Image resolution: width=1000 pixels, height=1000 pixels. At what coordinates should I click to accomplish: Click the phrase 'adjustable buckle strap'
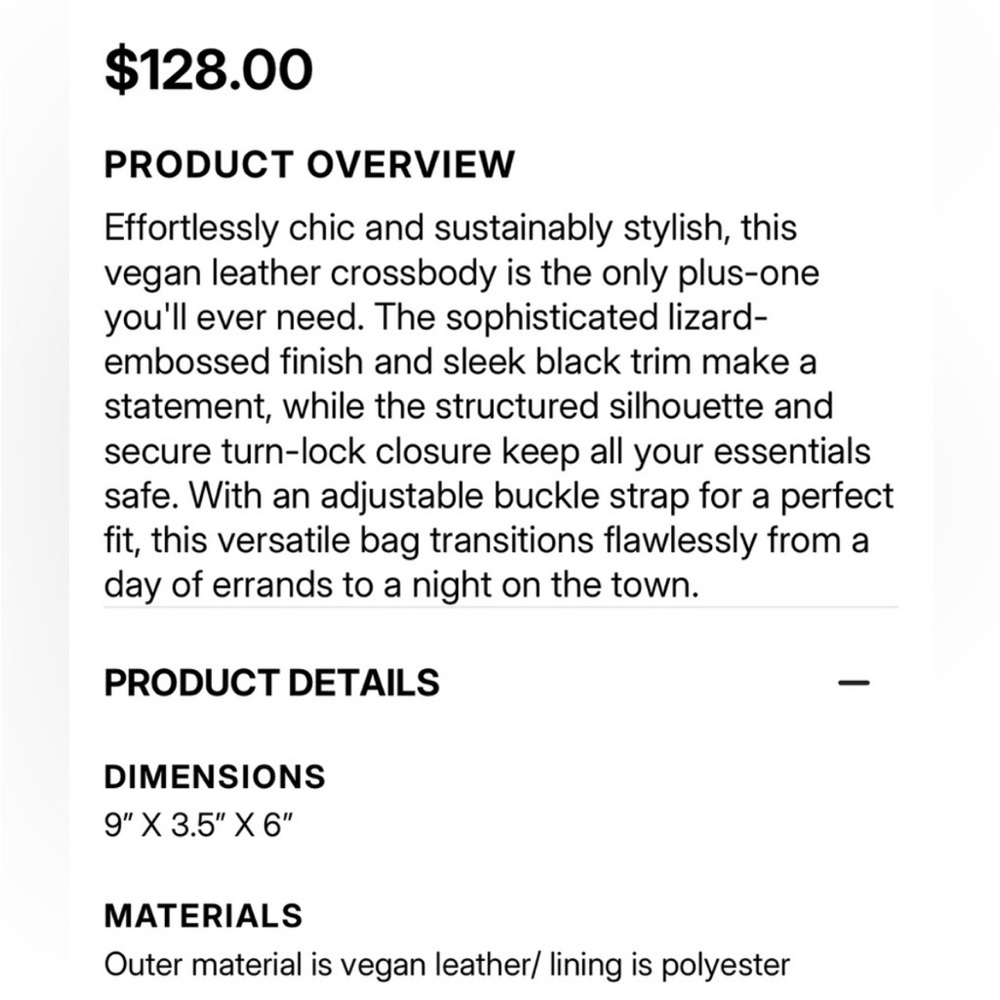pyautogui.click(x=505, y=497)
